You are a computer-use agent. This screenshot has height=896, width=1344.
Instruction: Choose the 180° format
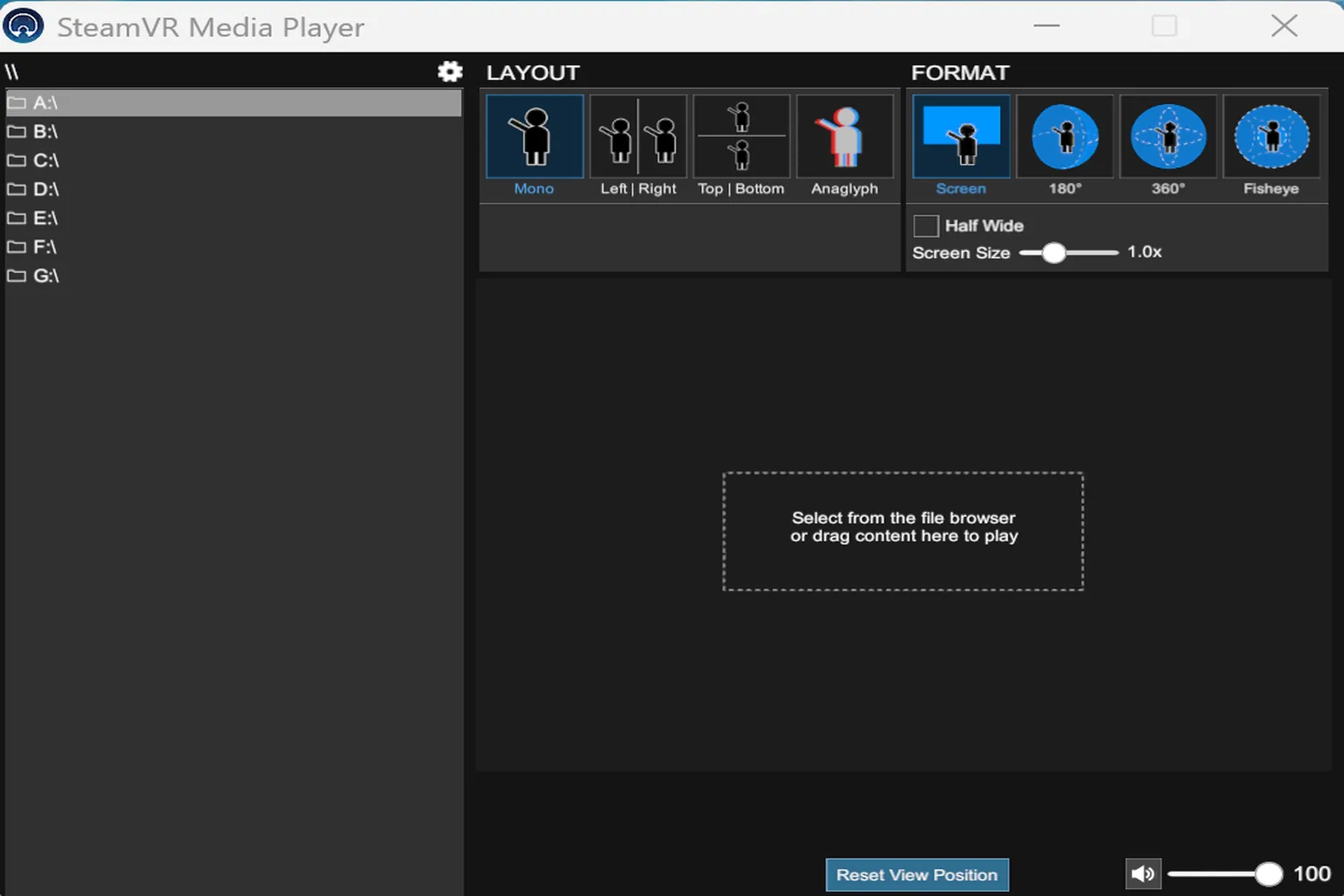[x=1065, y=137]
